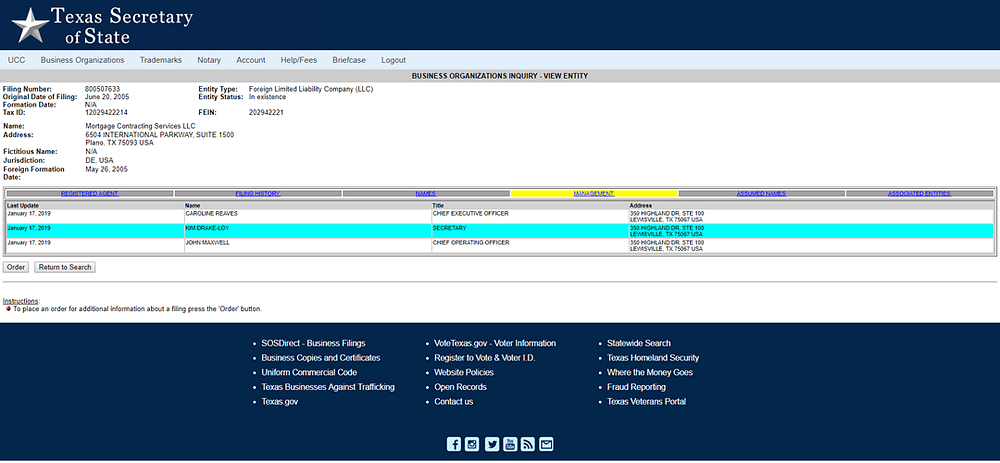Open the Briefcase menu
The height and width of the screenshot is (463, 1000).
click(x=349, y=60)
